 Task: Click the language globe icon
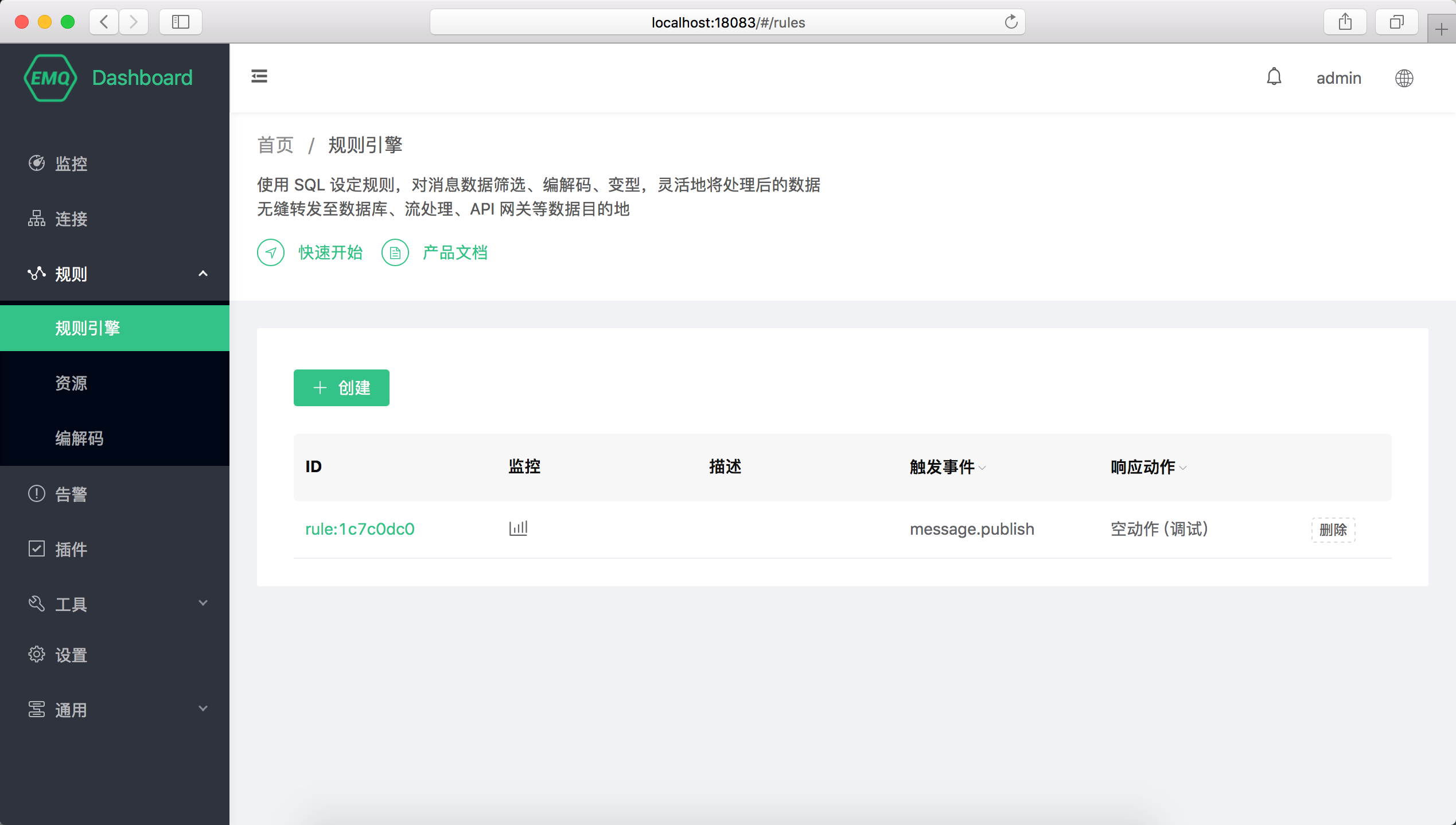[x=1404, y=78]
